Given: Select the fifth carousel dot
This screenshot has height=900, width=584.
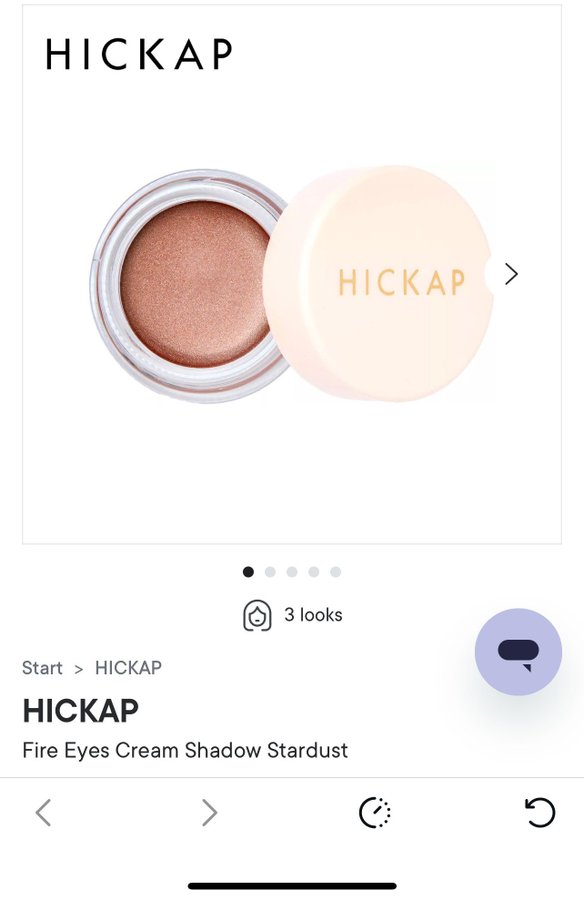Looking at the screenshot, I should 335,572.
